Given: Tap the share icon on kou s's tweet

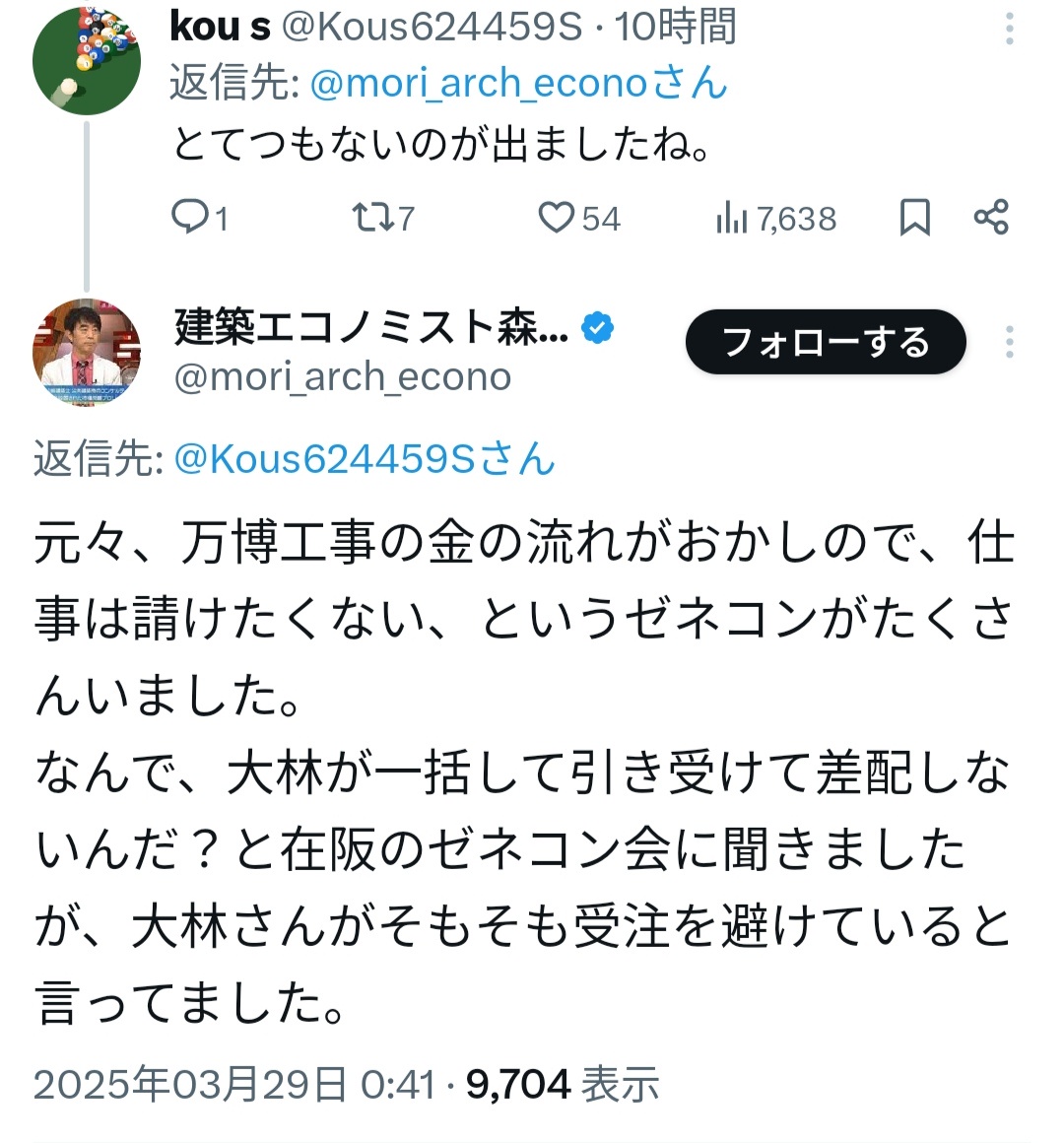Looking at the screenshot, I should pyautogui.click(x=991, y=217).
